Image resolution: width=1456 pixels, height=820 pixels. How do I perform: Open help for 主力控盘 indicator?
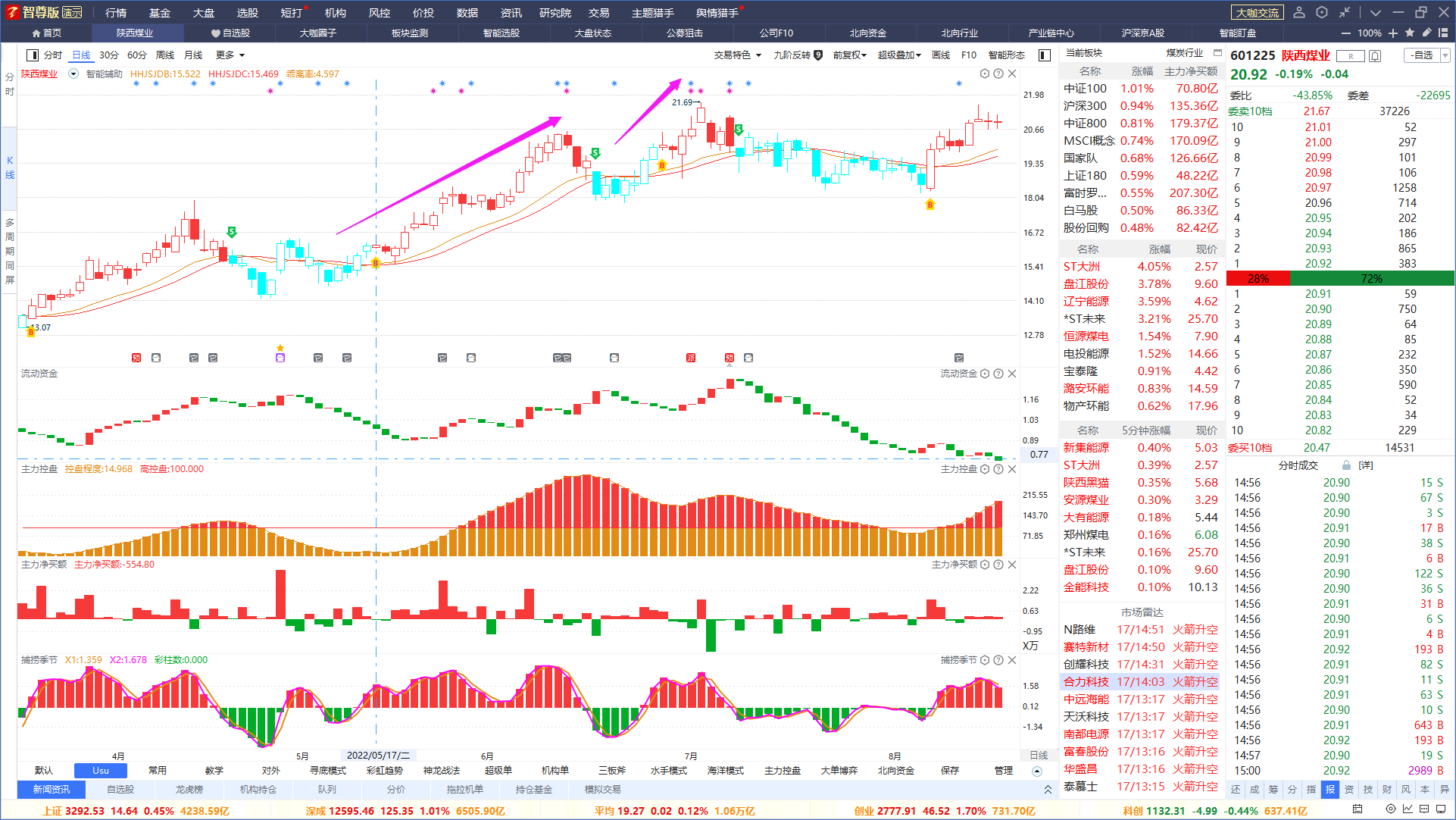pos(998,469)
